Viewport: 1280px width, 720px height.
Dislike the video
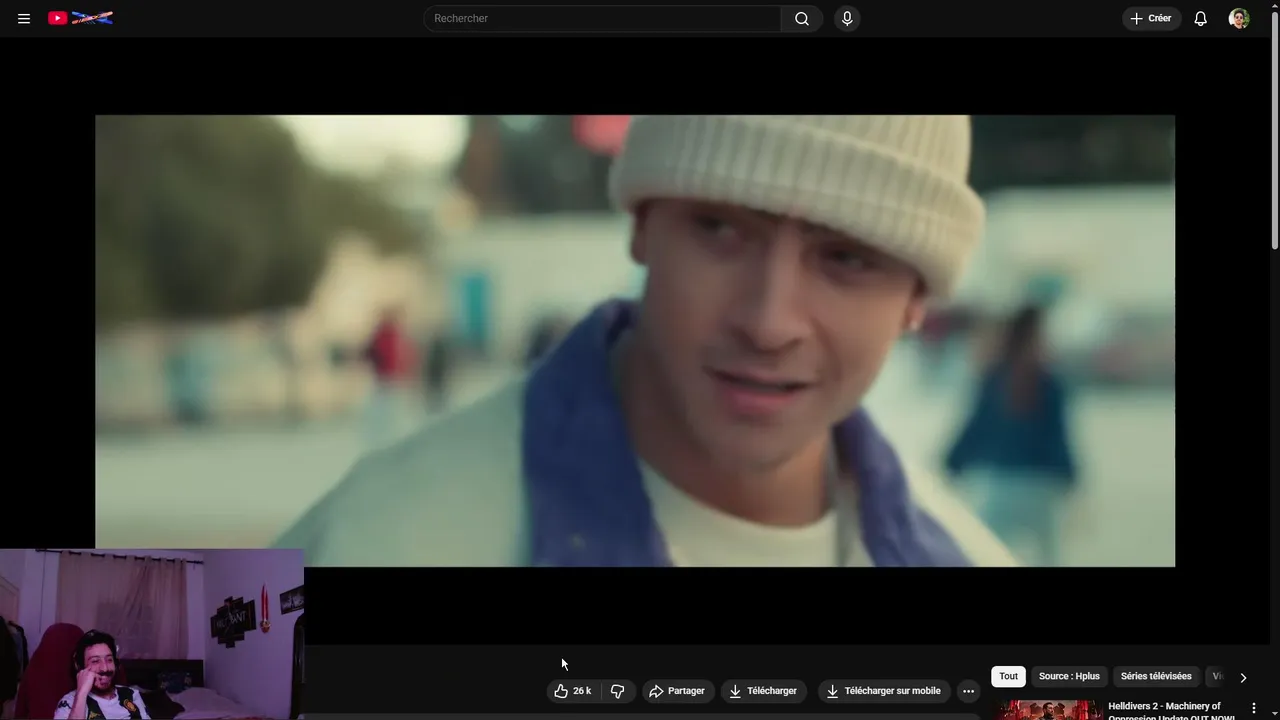(618, 691)
